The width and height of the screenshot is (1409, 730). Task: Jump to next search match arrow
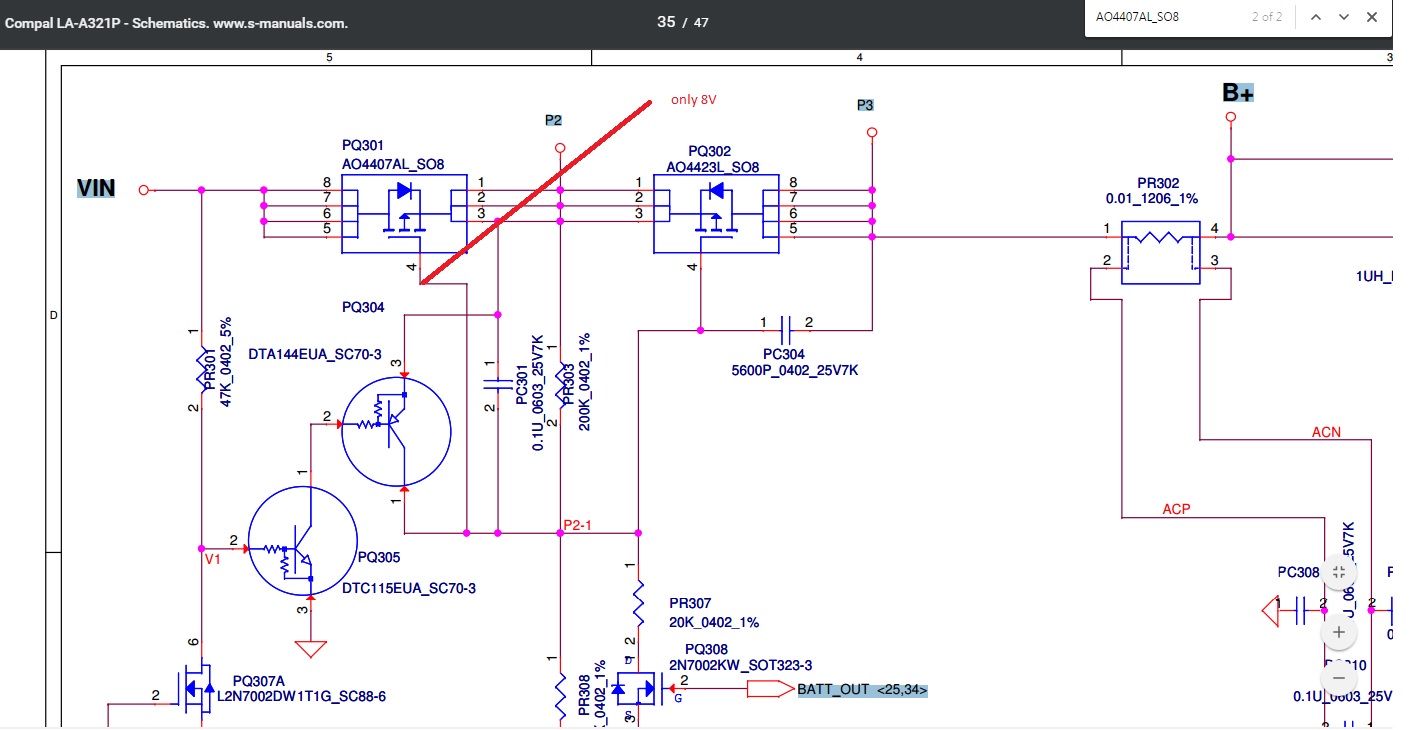pyautogui.click(x=1344, y=17)
